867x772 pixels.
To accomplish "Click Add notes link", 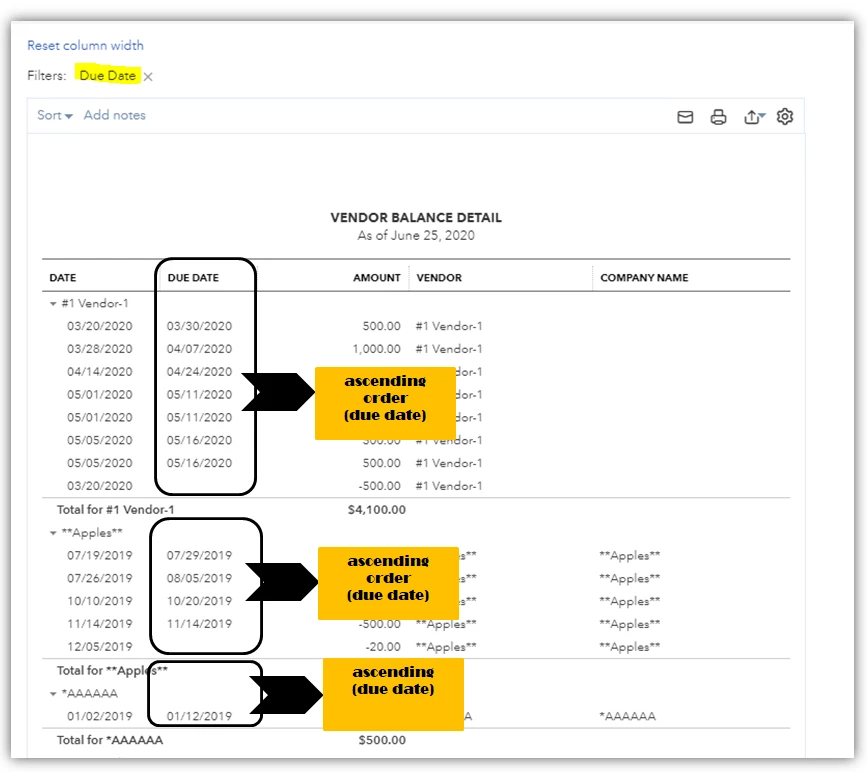I will (114, 115).
